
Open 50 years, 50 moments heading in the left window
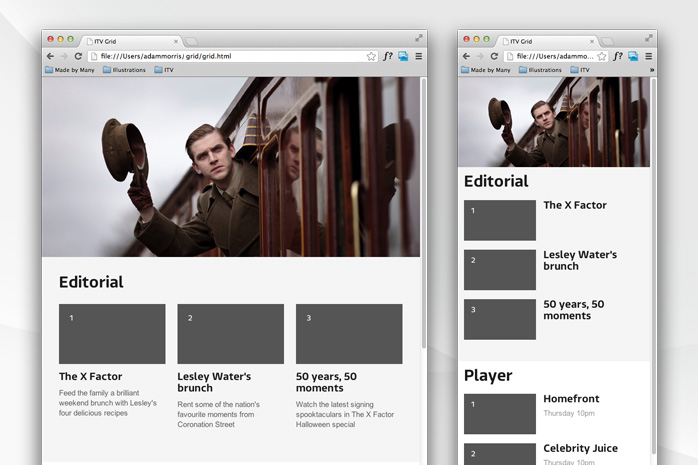click(x=326, y=382)
